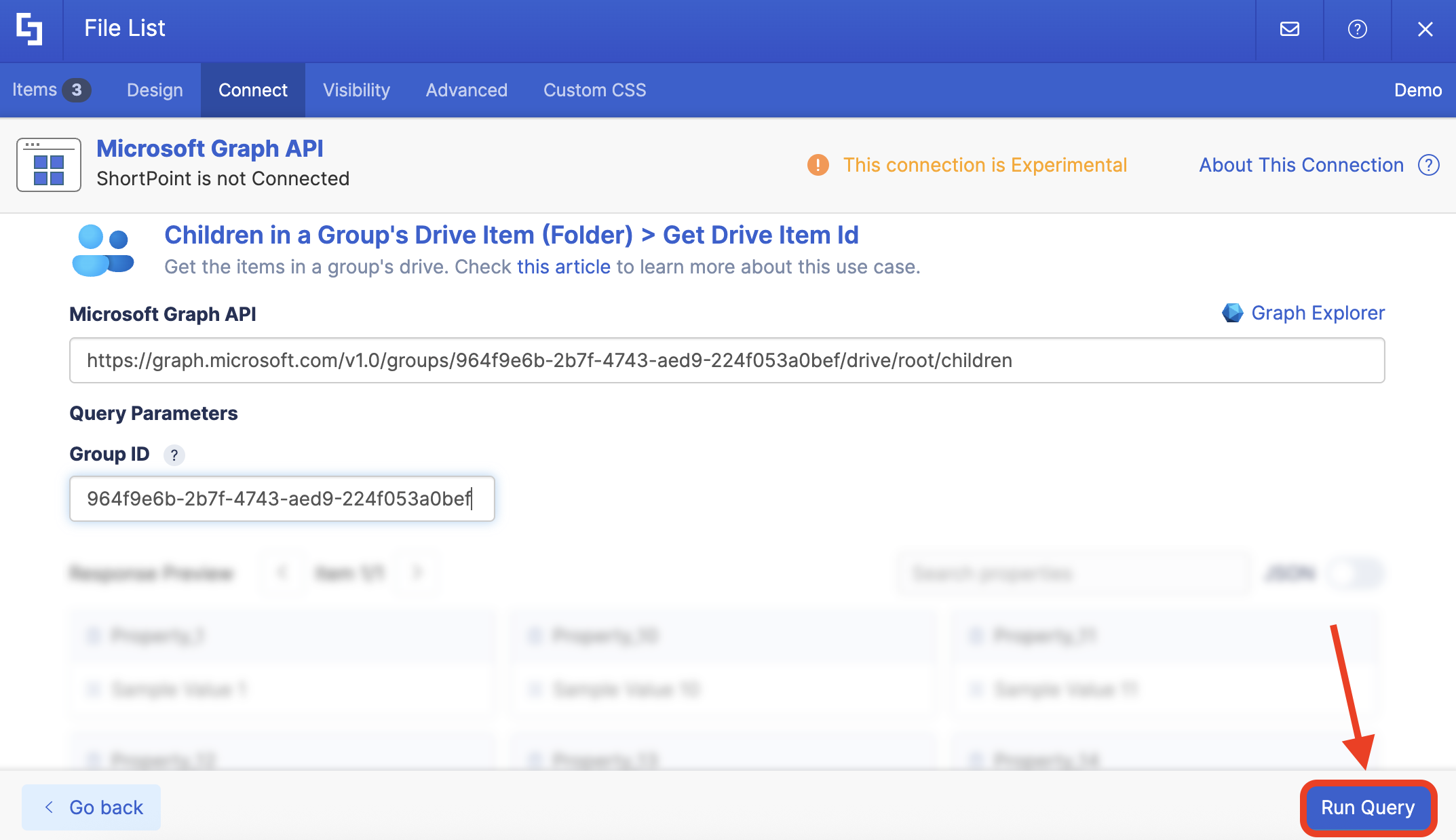
Task: Open the Custom CSS tab
Action: click(594, 90)
